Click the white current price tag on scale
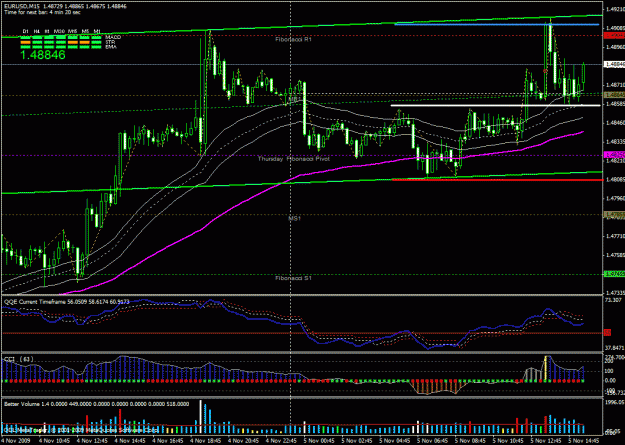Image resolution: width=625 pixels, height=445 pixels. [615, 64]
